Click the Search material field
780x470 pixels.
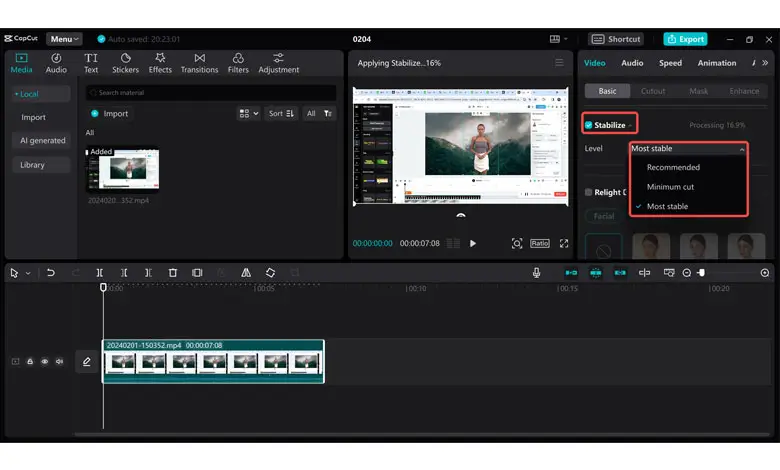pyautogui.click(x=211, y=93)
